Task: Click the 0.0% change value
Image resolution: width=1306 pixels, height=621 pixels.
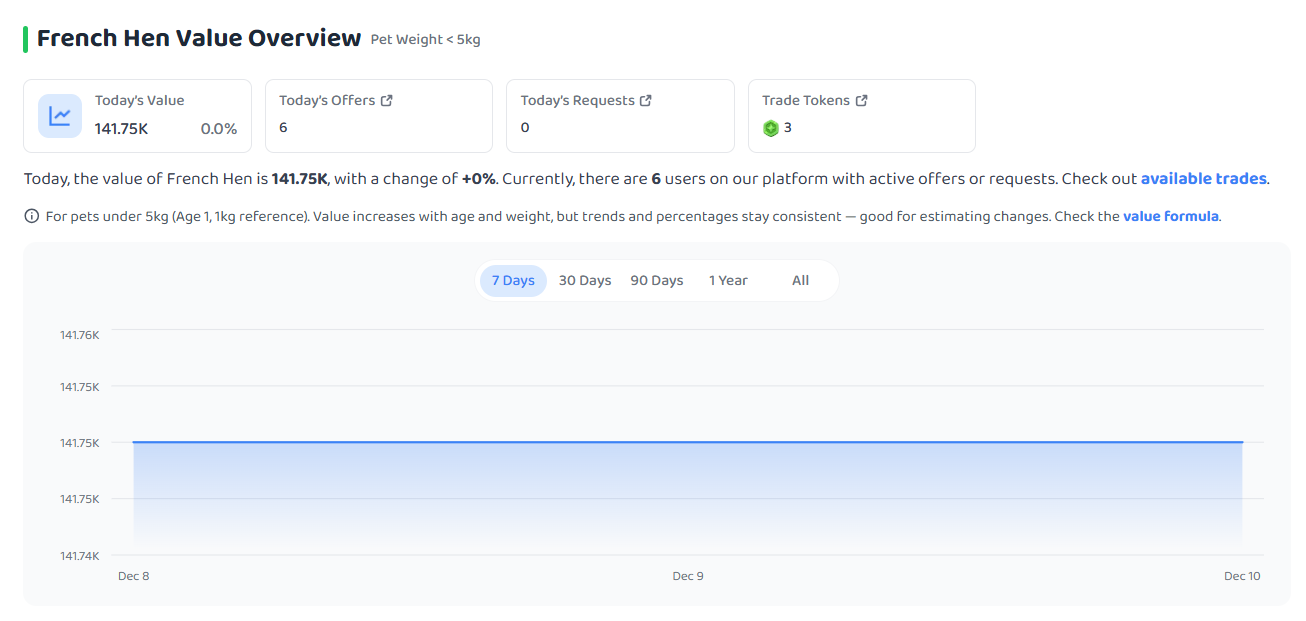Action: point(219,129)
